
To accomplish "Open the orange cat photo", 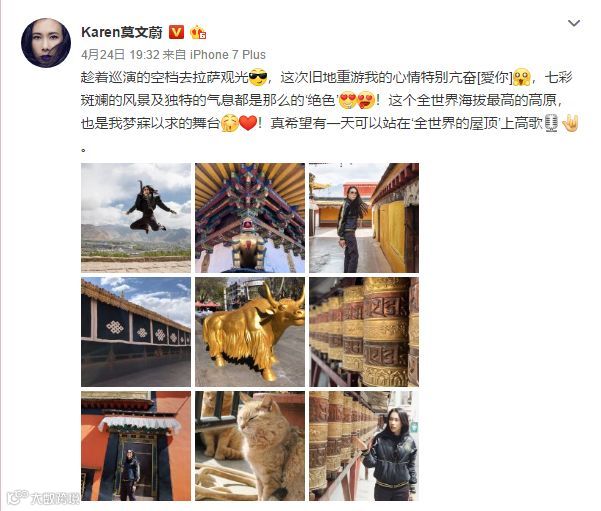I will point(250,446).
